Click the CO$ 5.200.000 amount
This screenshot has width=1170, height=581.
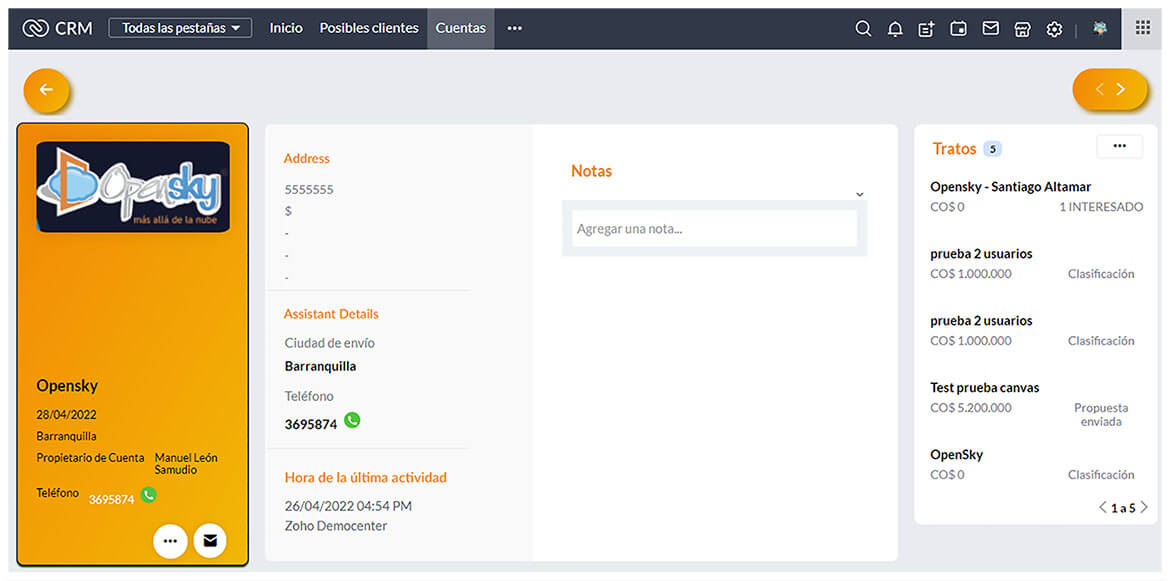tap(972, 408)
